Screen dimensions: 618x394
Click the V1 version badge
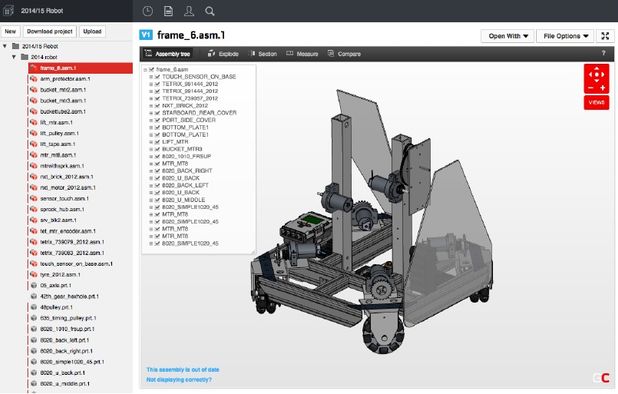coord(146,35)
